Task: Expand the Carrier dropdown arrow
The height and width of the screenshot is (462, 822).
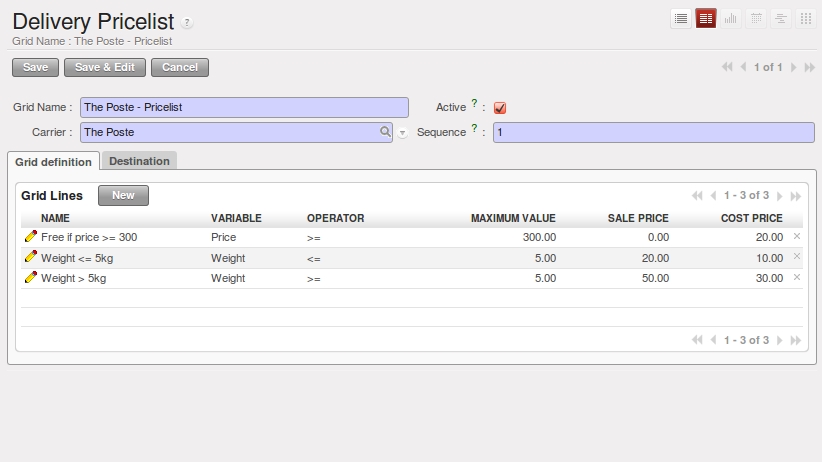Action: pyautogui.click(x=402, y=132)
